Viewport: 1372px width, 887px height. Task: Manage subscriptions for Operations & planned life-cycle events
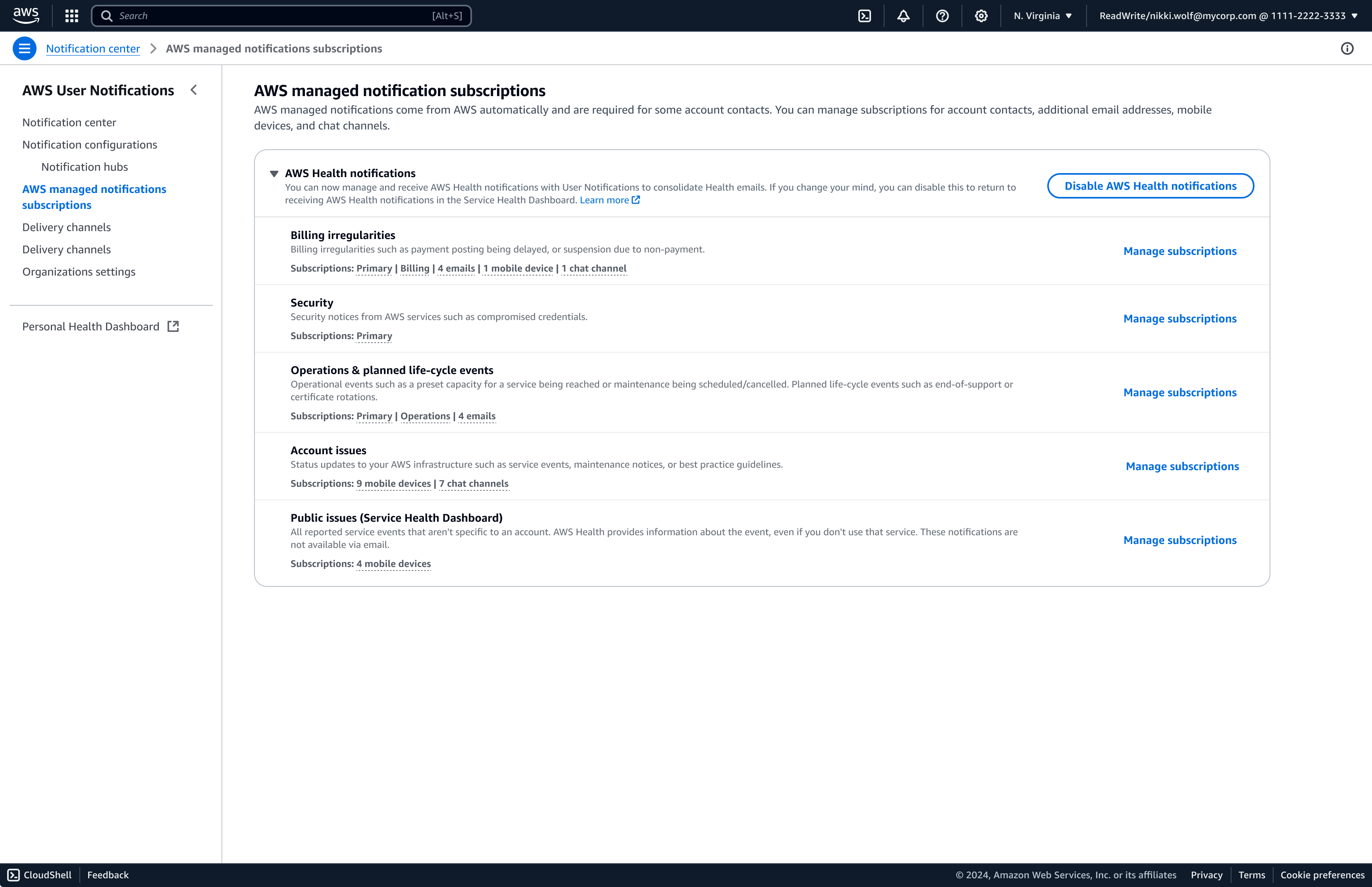tap(1180, 392)
